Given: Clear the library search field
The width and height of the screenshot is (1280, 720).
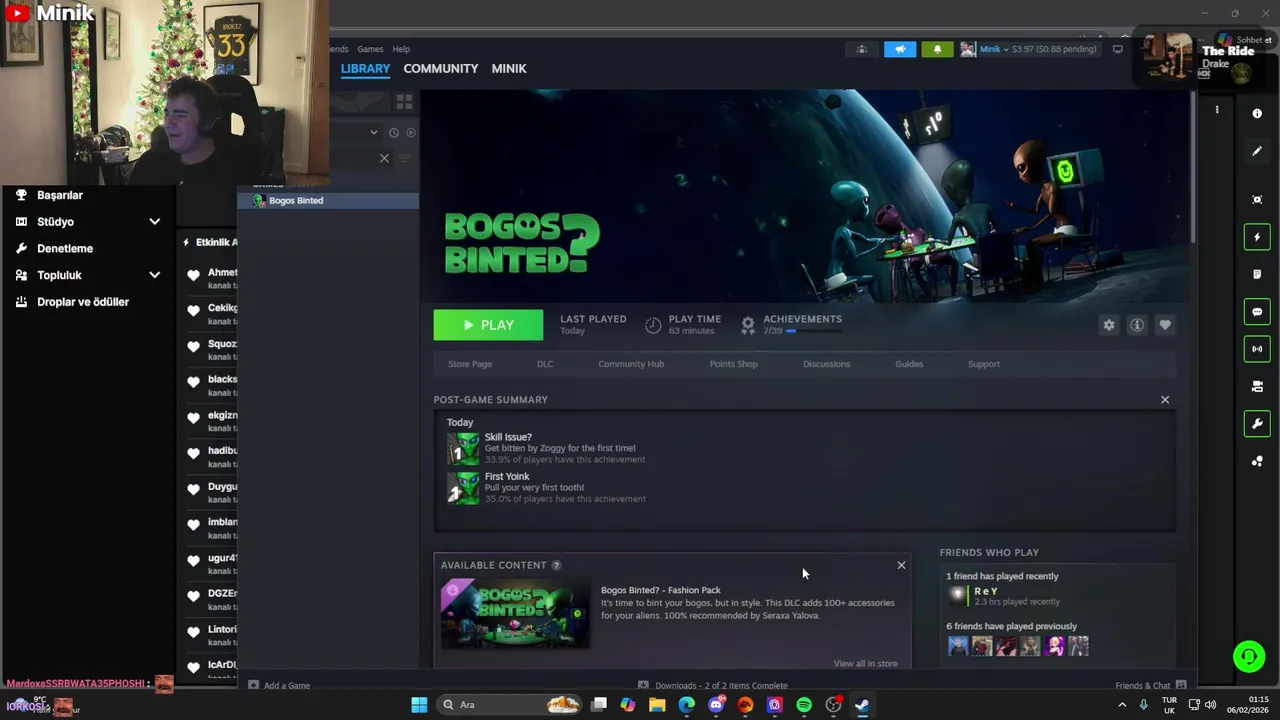Looking at the screenshot, I should 384,158.
